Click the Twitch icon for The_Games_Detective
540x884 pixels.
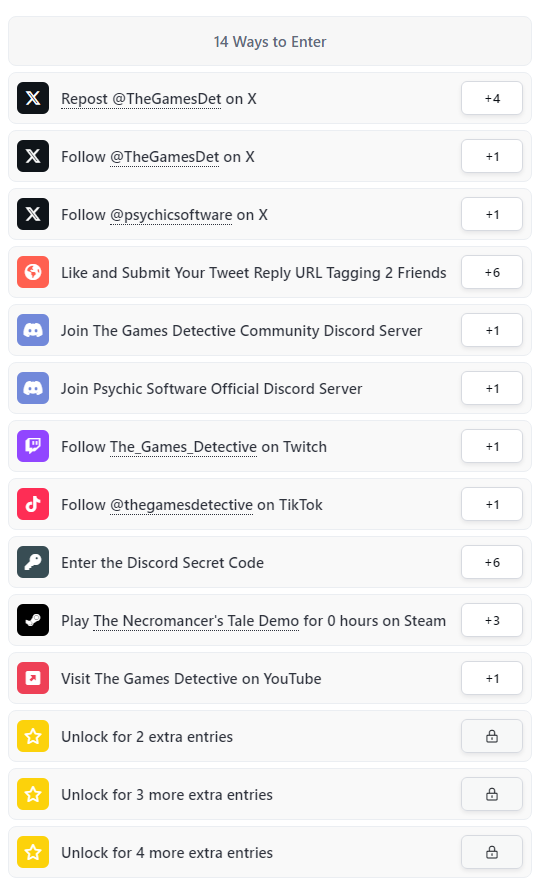33,447
